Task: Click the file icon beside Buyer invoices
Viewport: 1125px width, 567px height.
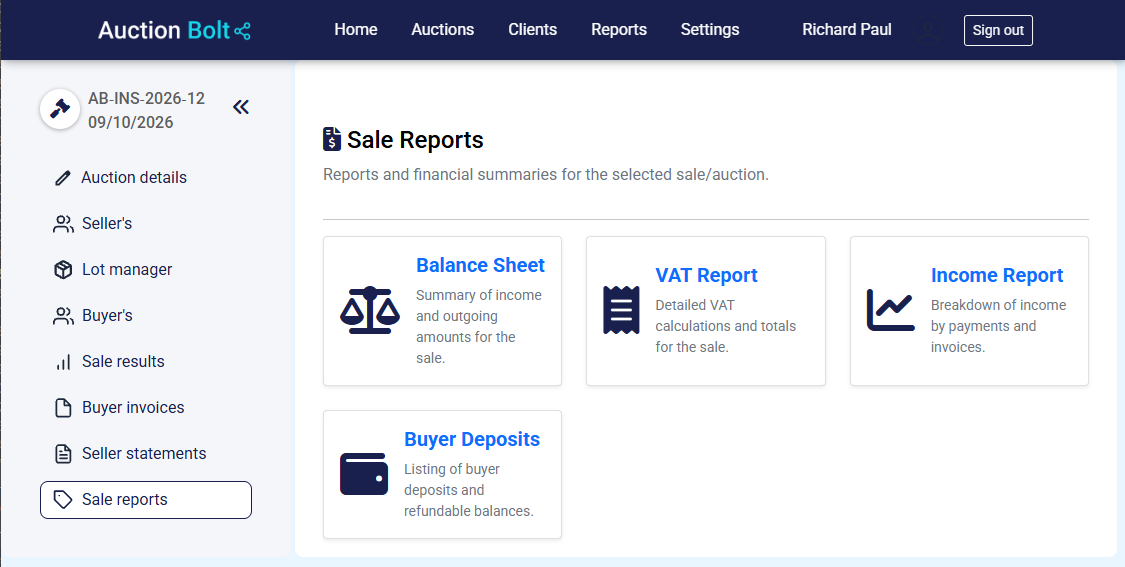Action: tap(63, 408)
